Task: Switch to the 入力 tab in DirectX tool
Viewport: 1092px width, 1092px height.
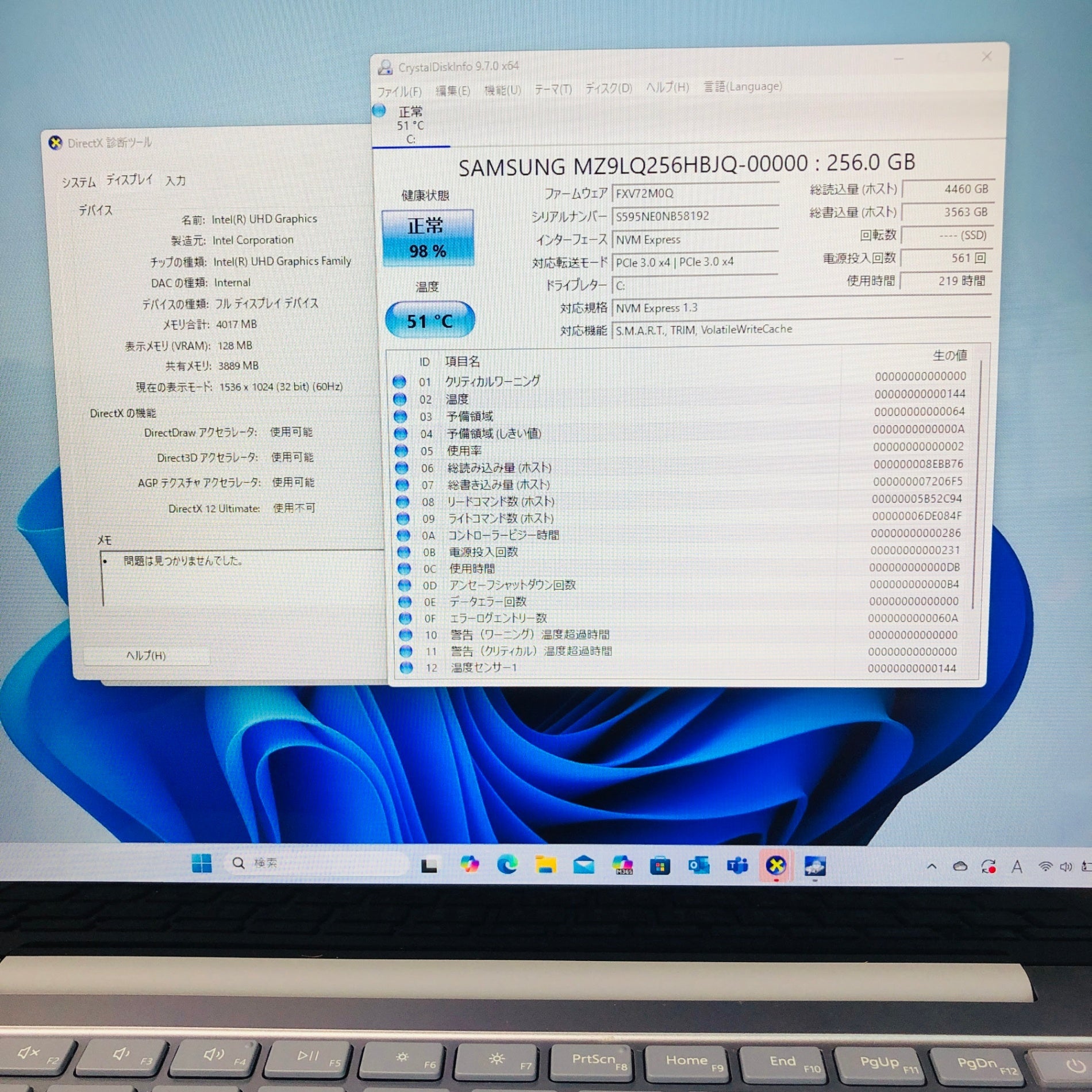Action: click(x=175, y=180)
